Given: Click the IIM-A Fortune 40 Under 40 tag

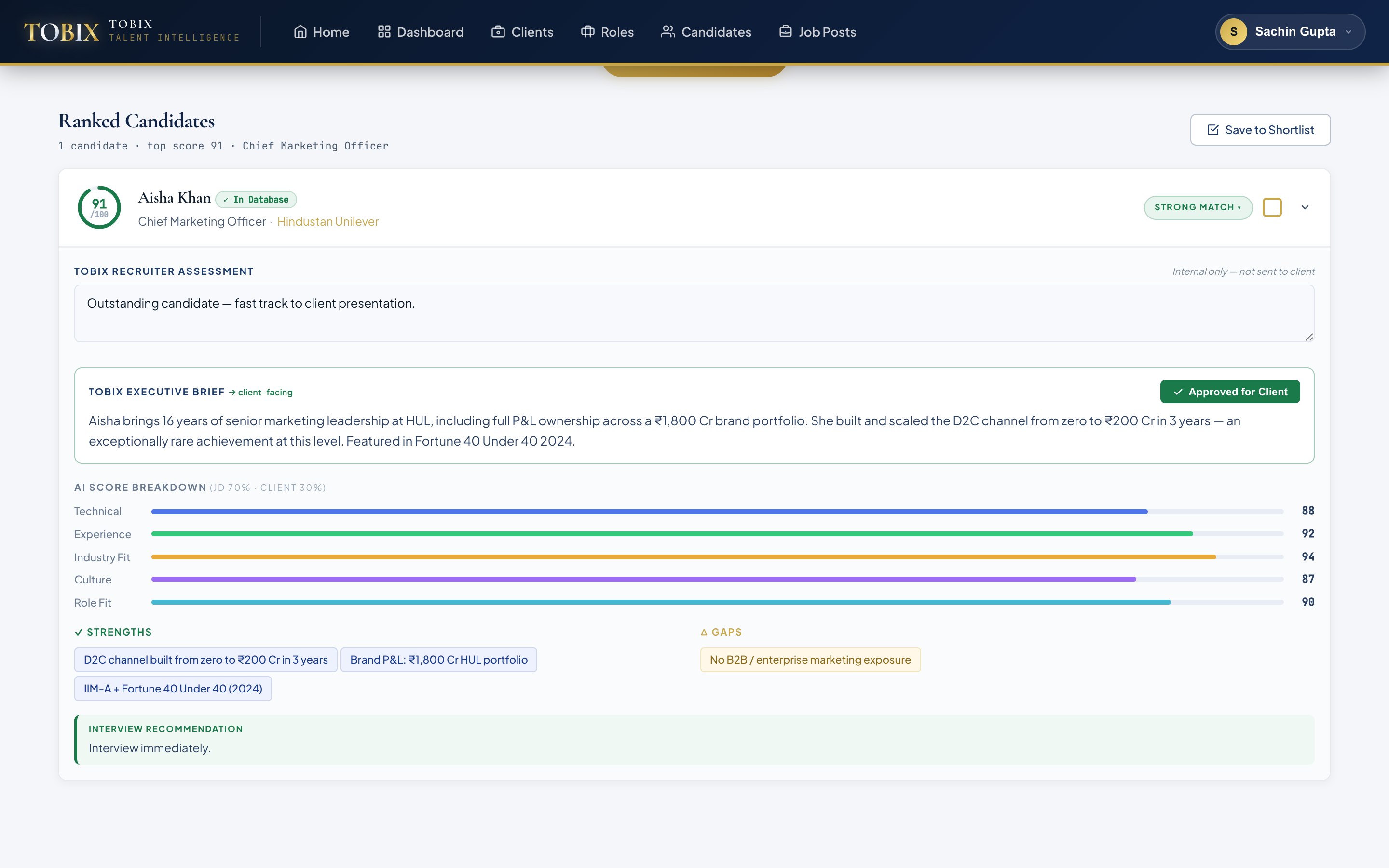Looking at the screenshot, I should click(x=173, y=688).
